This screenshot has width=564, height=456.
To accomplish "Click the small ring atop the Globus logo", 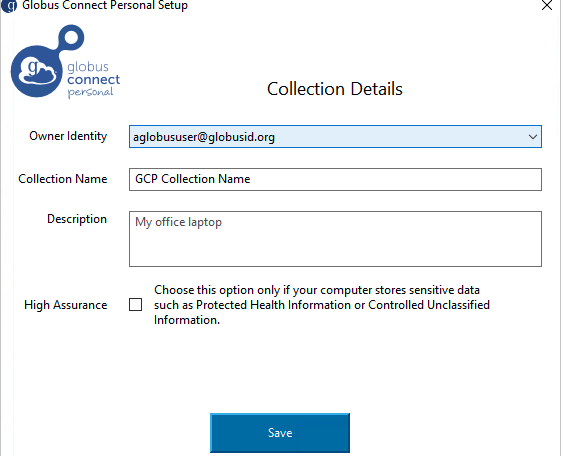I will (71, 37).
